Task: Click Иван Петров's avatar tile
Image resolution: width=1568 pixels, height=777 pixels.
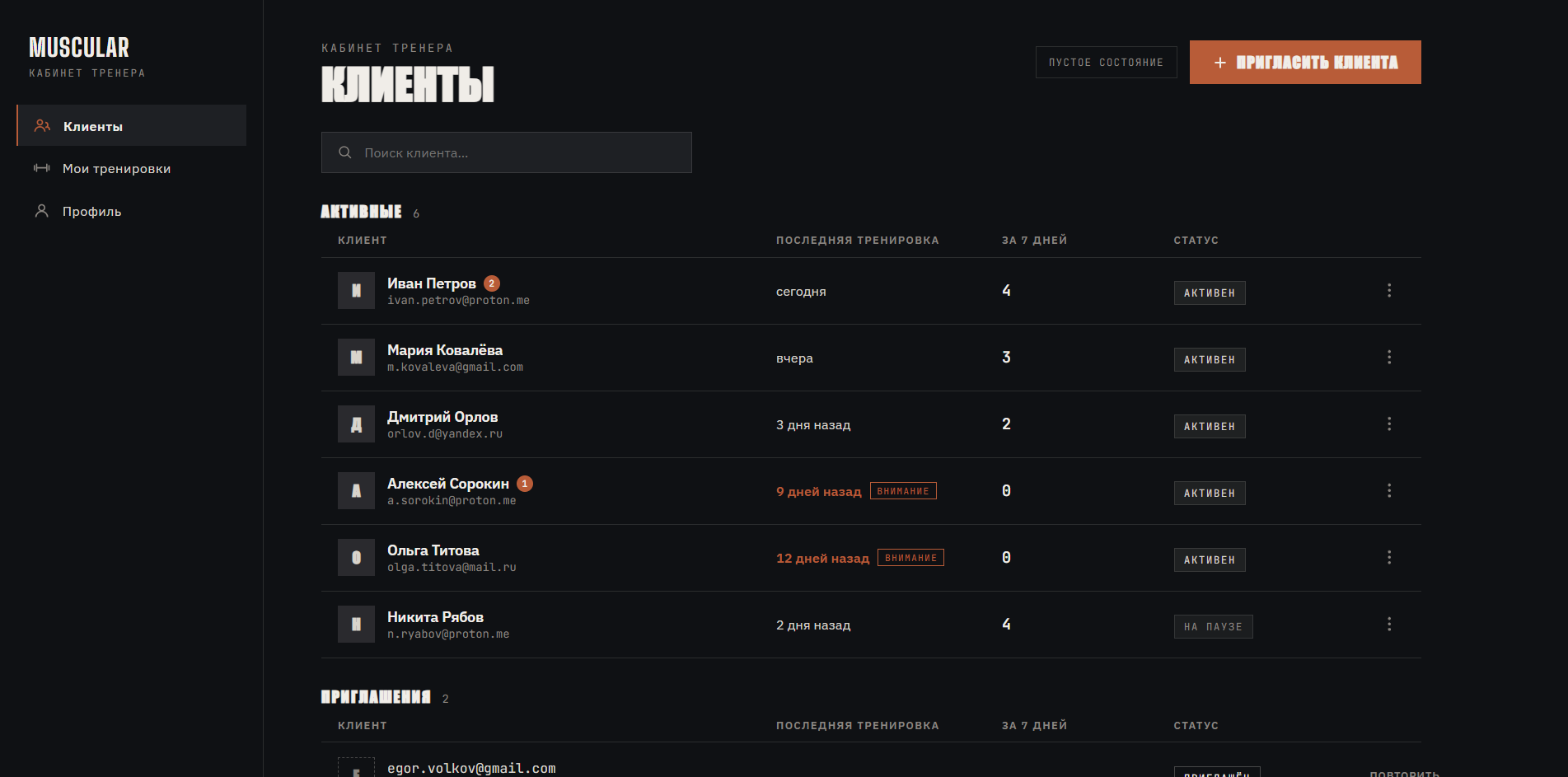Action: click(356, 291)
